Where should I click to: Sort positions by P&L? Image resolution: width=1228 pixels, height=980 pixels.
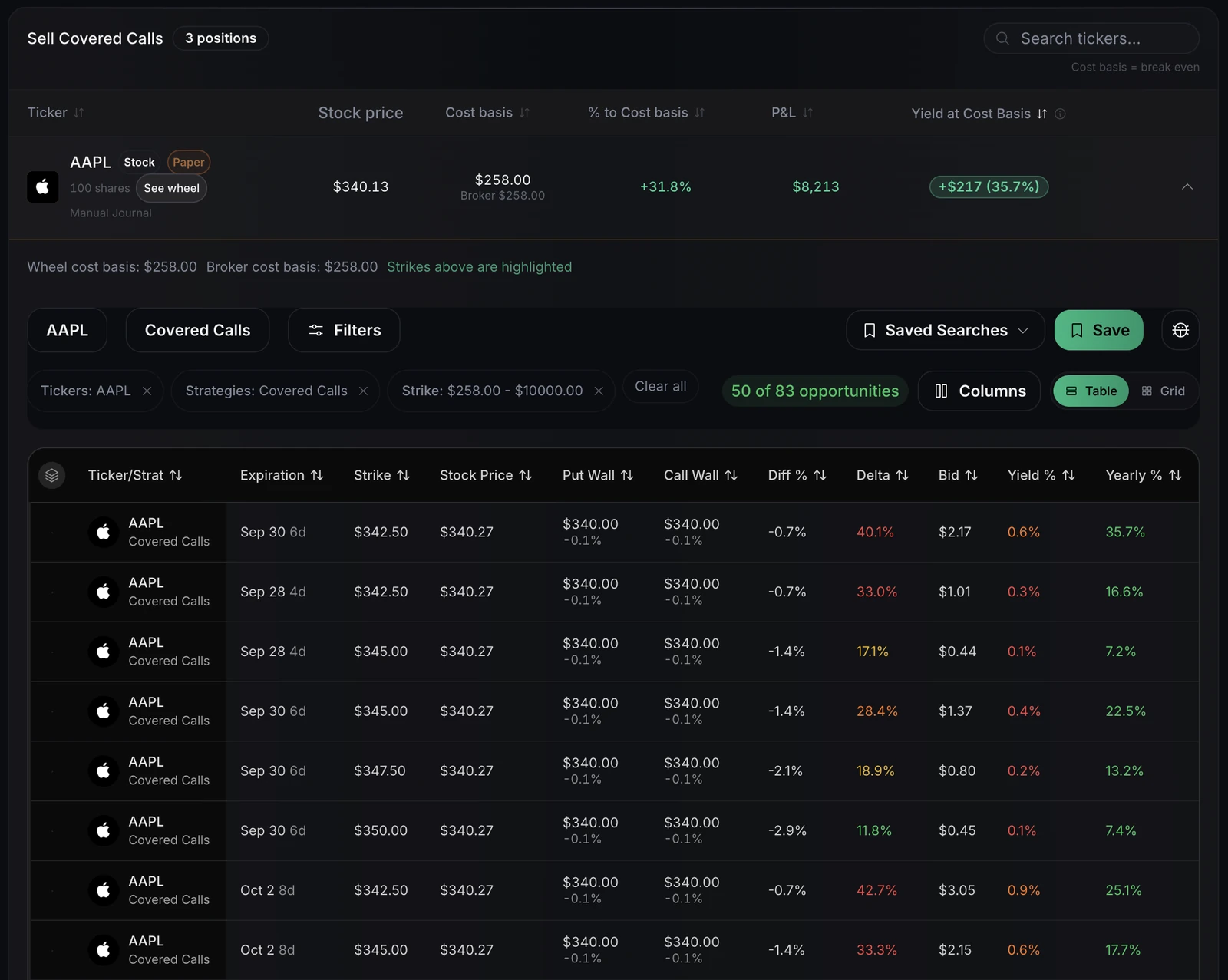click(x=792, y=113)
